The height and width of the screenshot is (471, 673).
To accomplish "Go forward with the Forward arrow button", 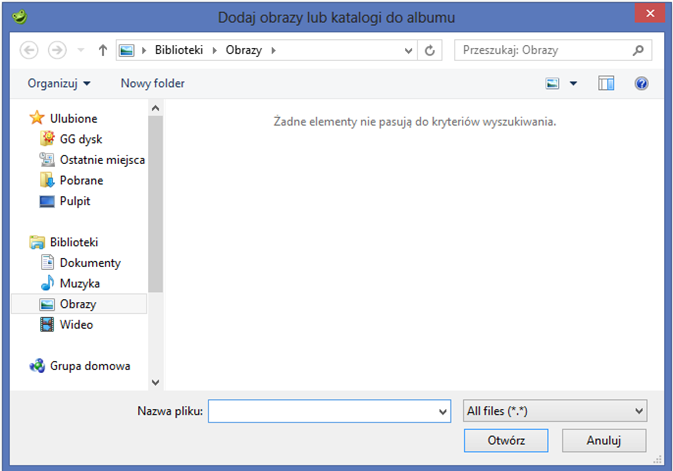I will (57, 50).
